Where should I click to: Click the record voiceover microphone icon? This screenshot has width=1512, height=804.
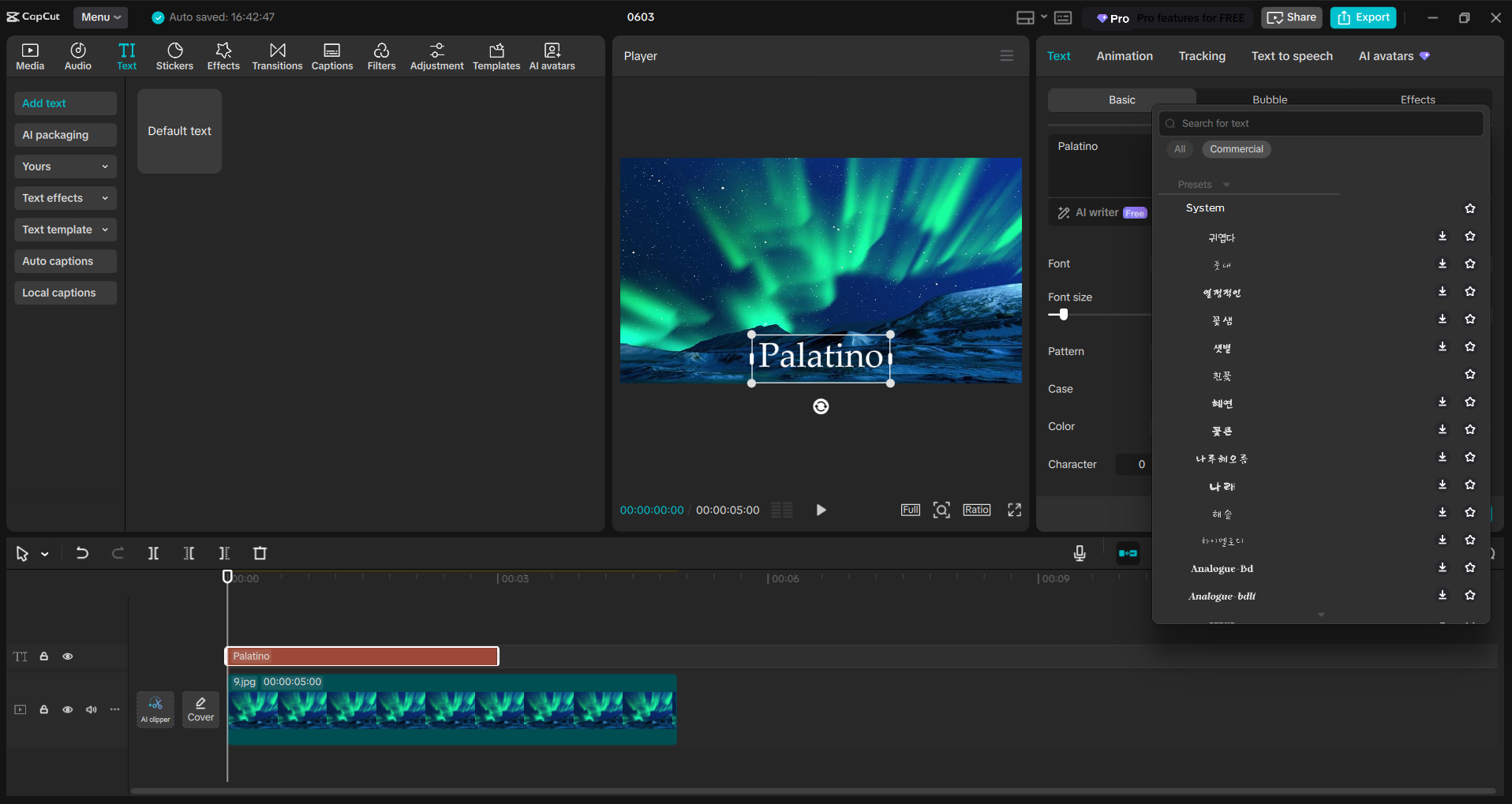pyautogui.click(x=1079, y=553)
